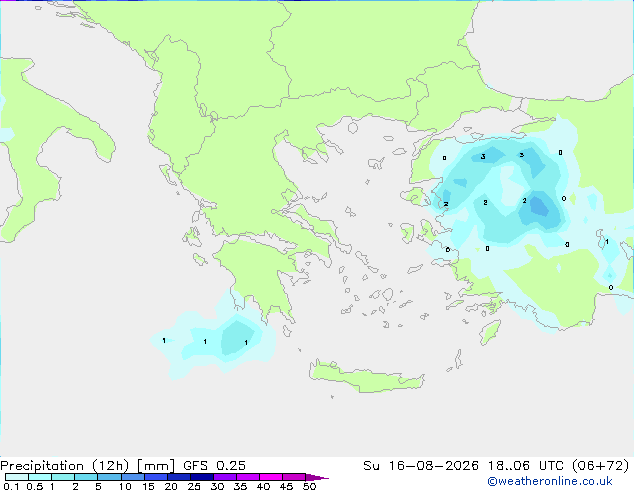Viewport: 634px width, 490px height.
Task: Click the '18..06 UTC' time text
Action: click(526, 466)
